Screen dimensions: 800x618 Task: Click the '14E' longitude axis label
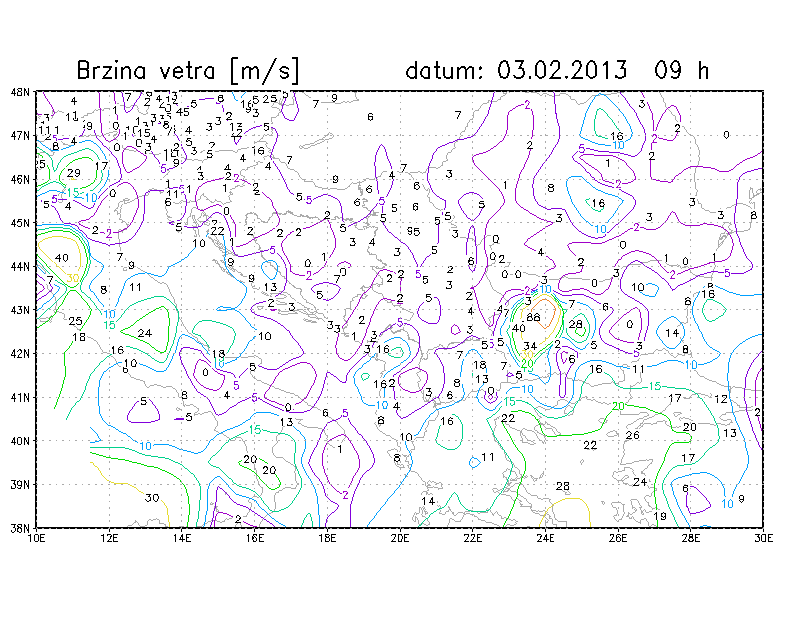coord(182,538)
